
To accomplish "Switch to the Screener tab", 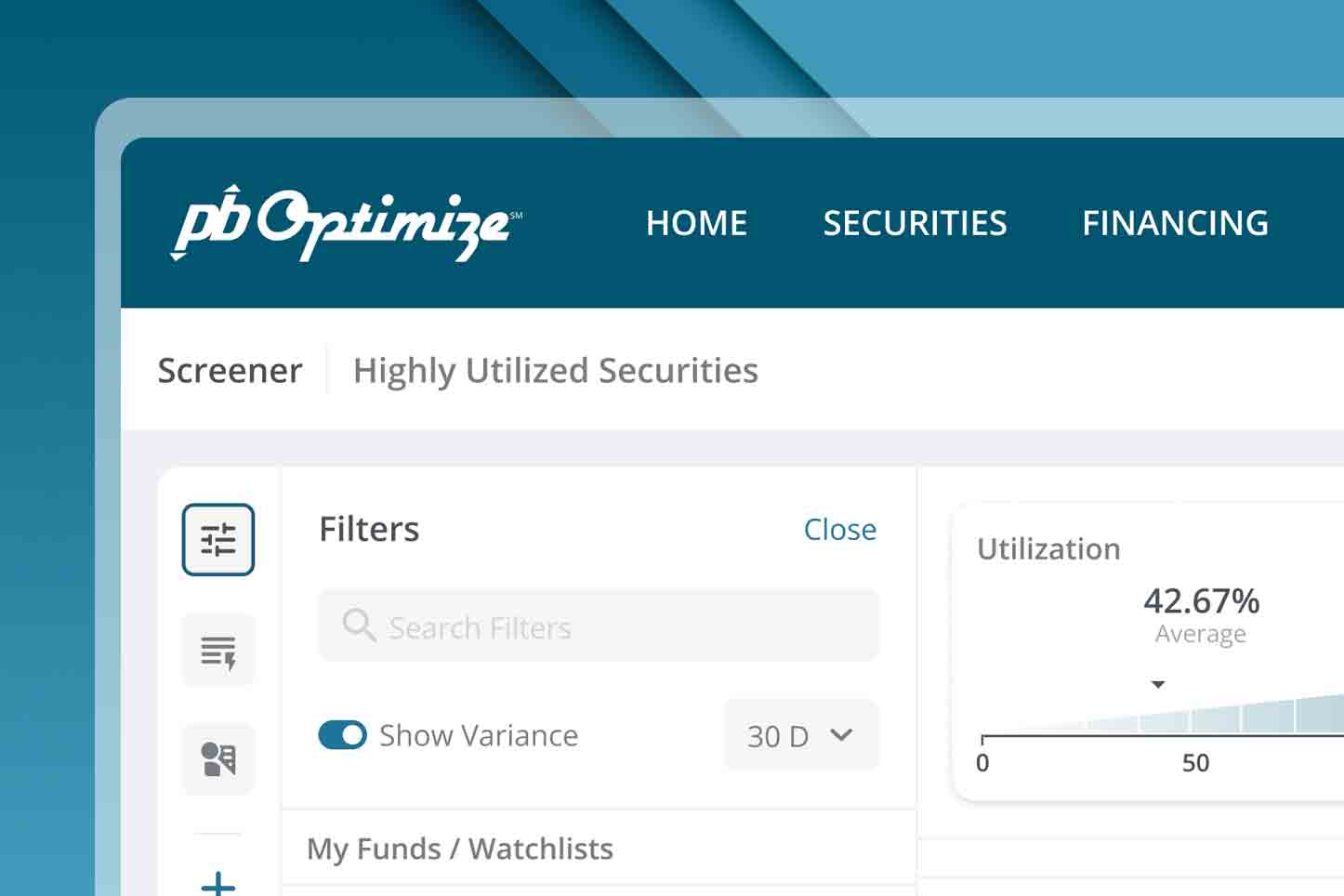I will click(x=230, y=370).
